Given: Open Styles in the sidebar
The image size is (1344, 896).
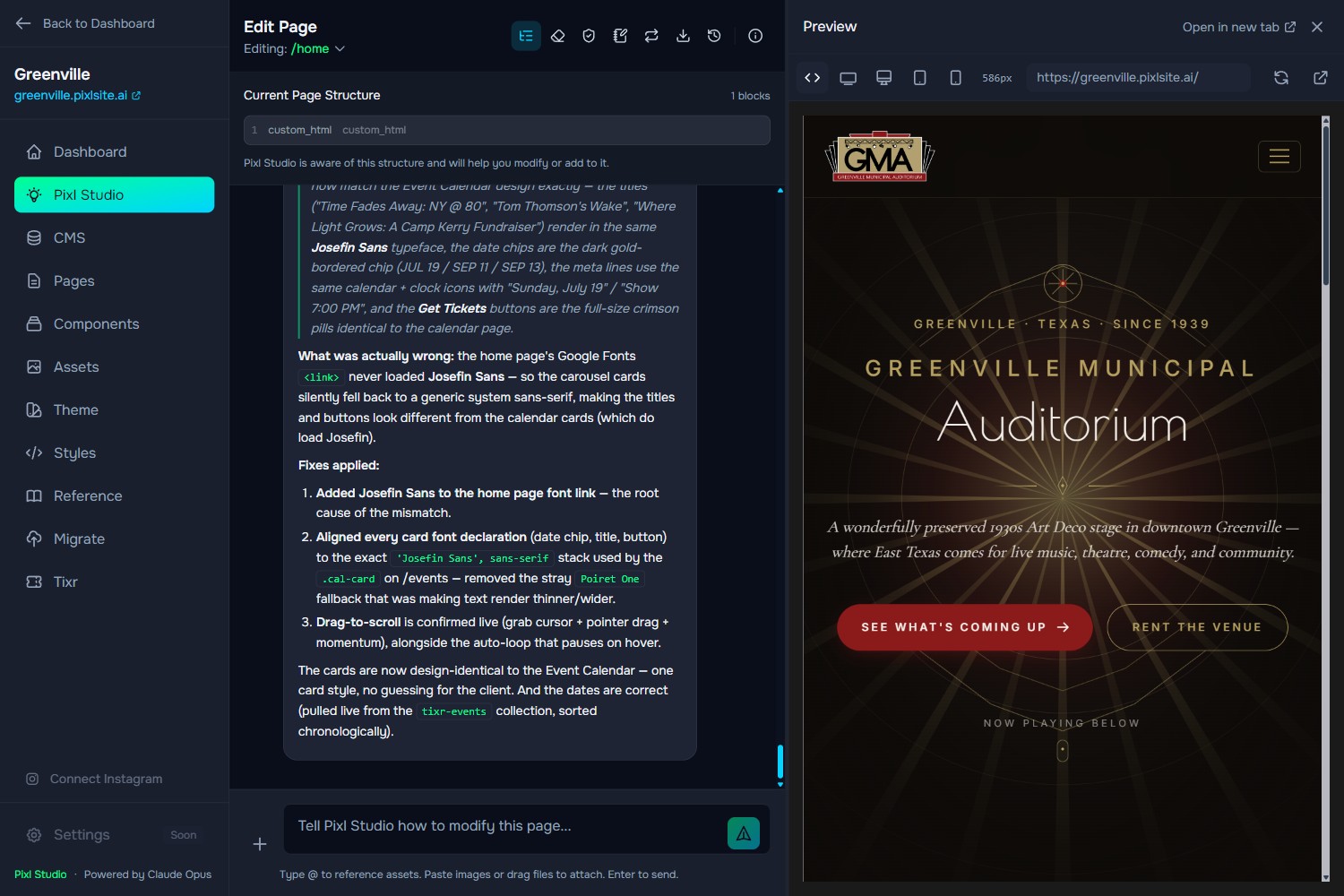Looking at the screenshot, I should pyautogui.click(x=115, y=452).
